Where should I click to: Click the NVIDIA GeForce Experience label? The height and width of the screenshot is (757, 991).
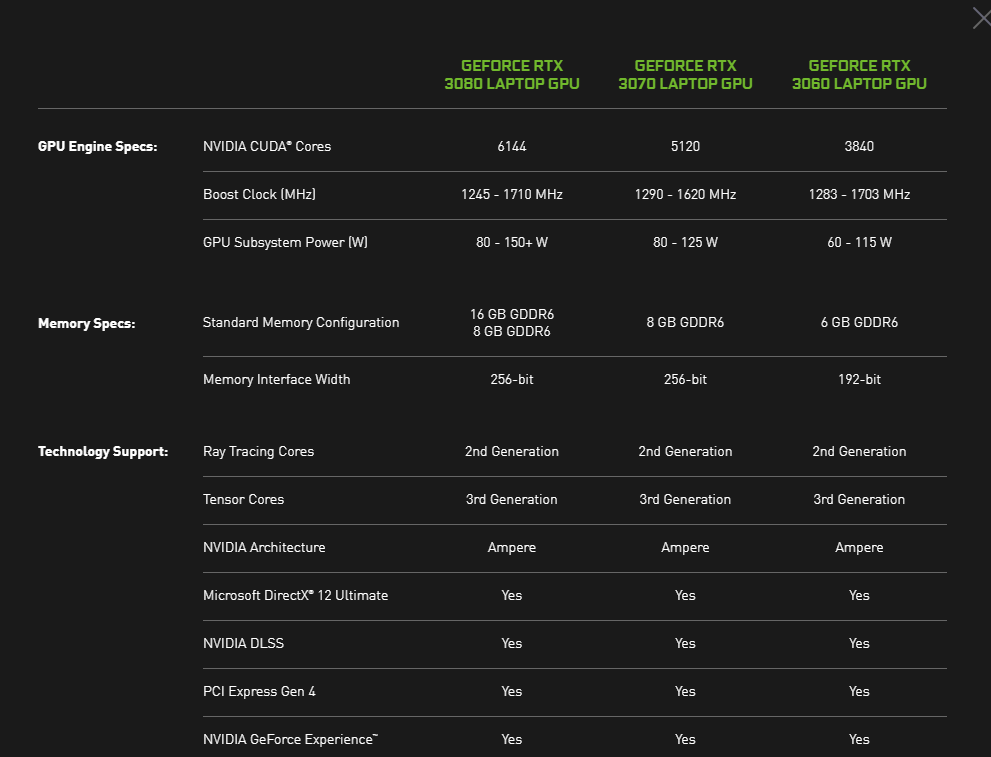coord(290,739)
